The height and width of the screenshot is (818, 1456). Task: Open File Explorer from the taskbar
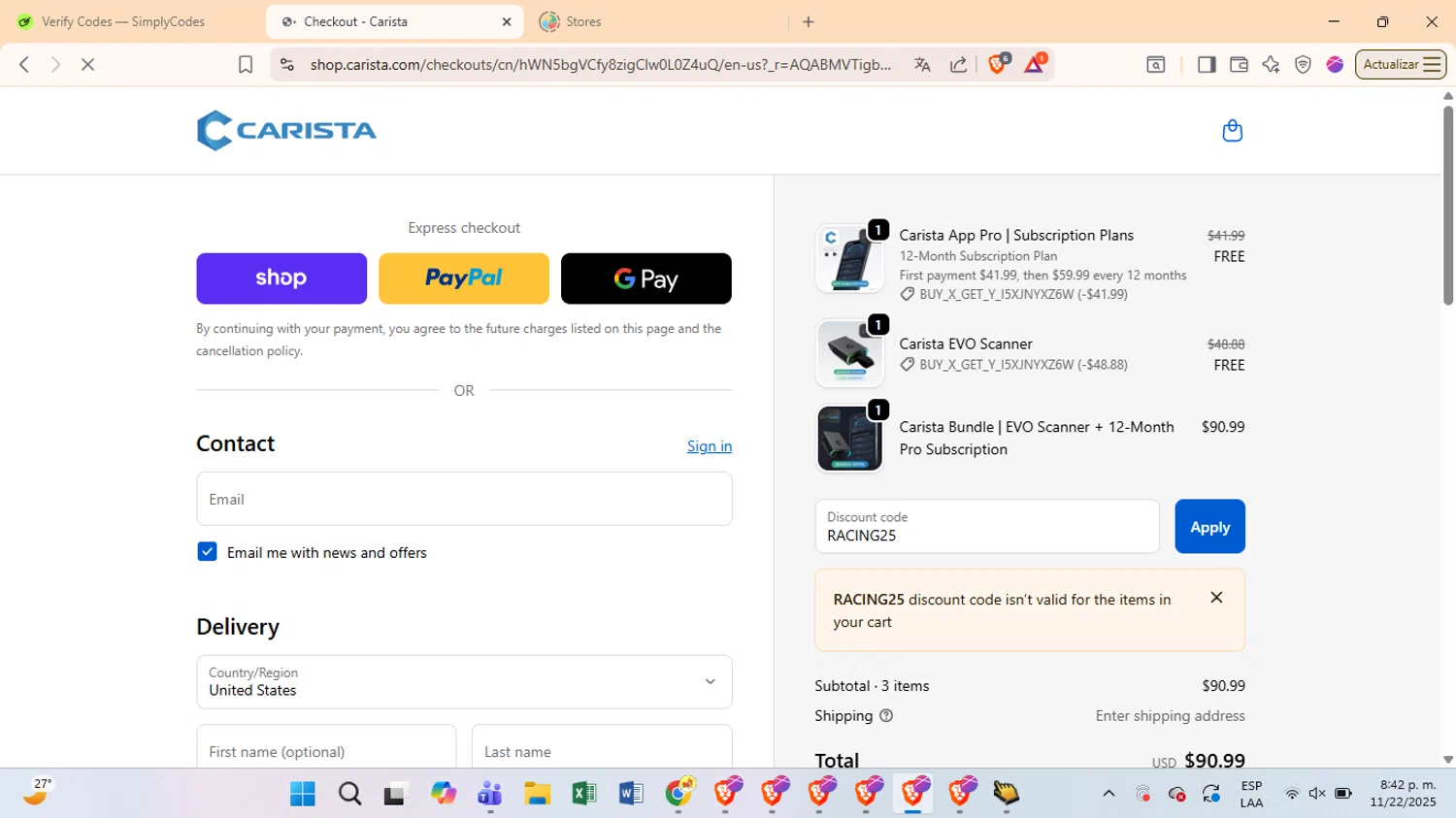coord(537,794)
